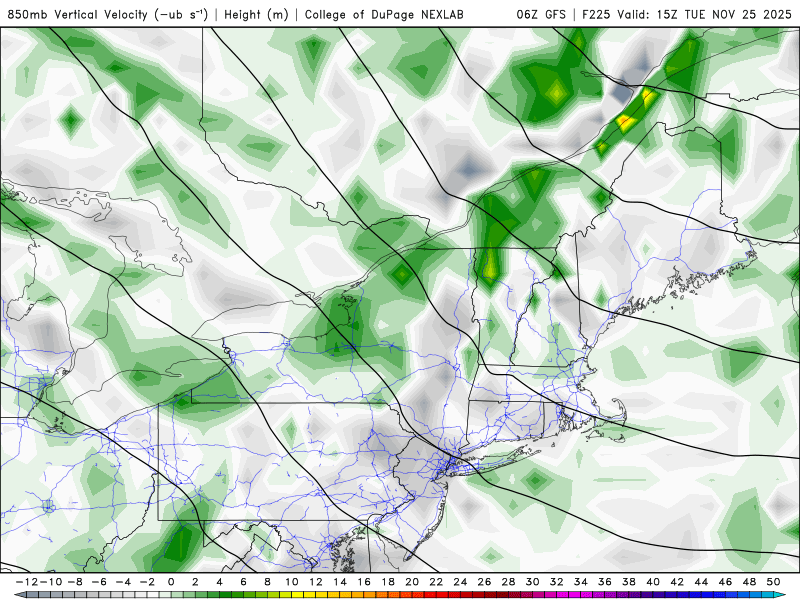The image size is (800, 600).
Task: Click the 4 label on color scale
Action: (x=219, y=582)
